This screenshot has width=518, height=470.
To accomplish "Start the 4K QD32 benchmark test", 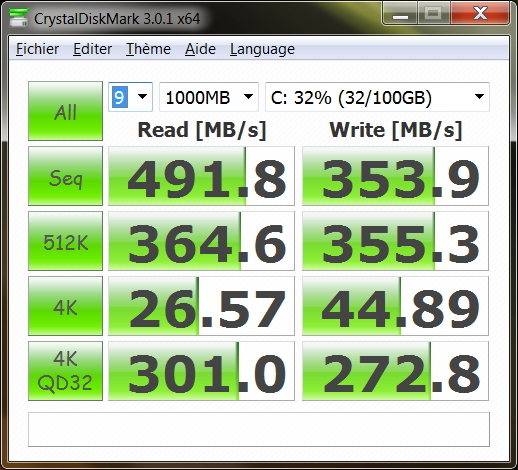I will (65, 371).
